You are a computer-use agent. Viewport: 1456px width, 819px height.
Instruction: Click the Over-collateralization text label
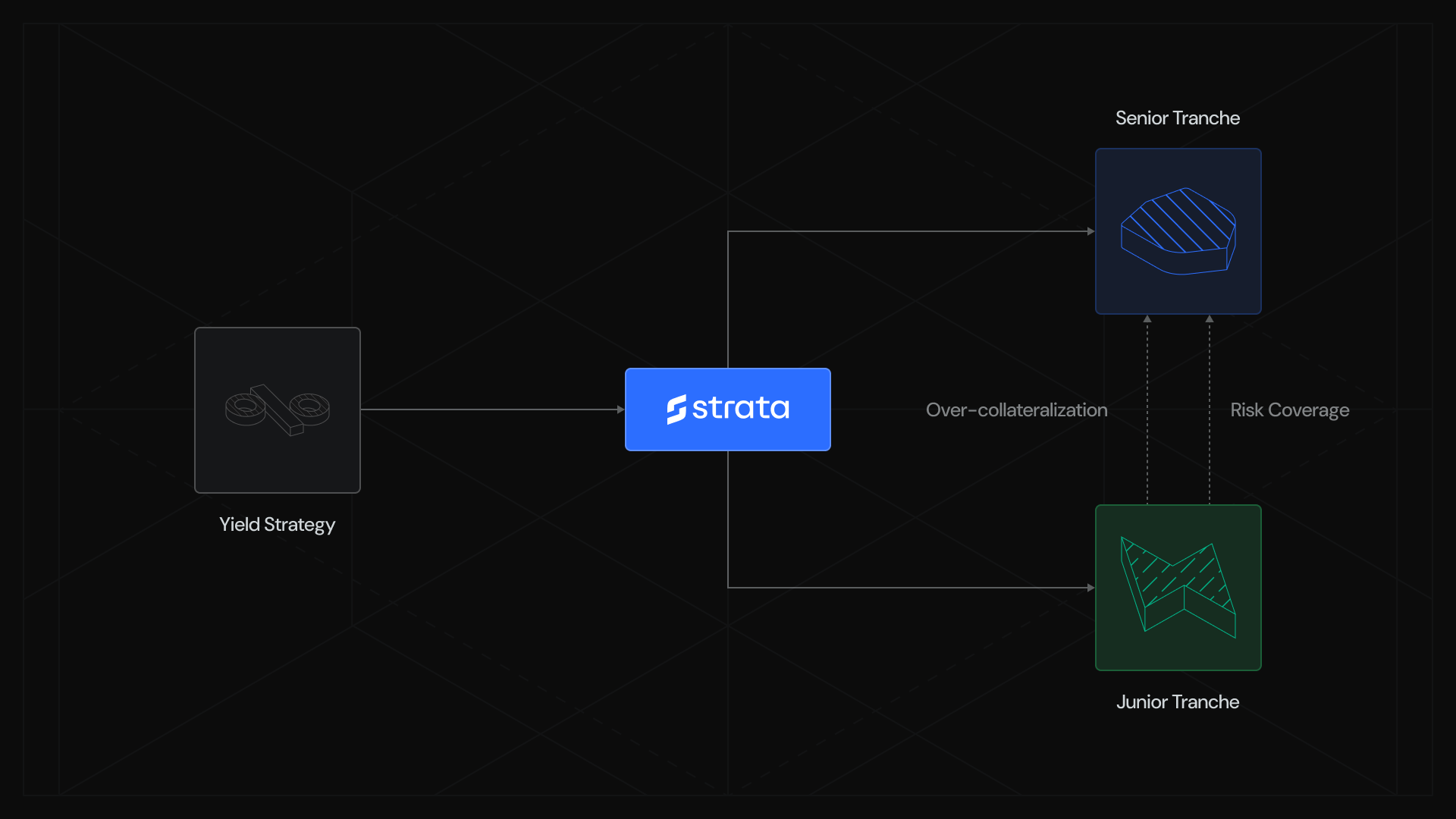tap(1016, 410)
